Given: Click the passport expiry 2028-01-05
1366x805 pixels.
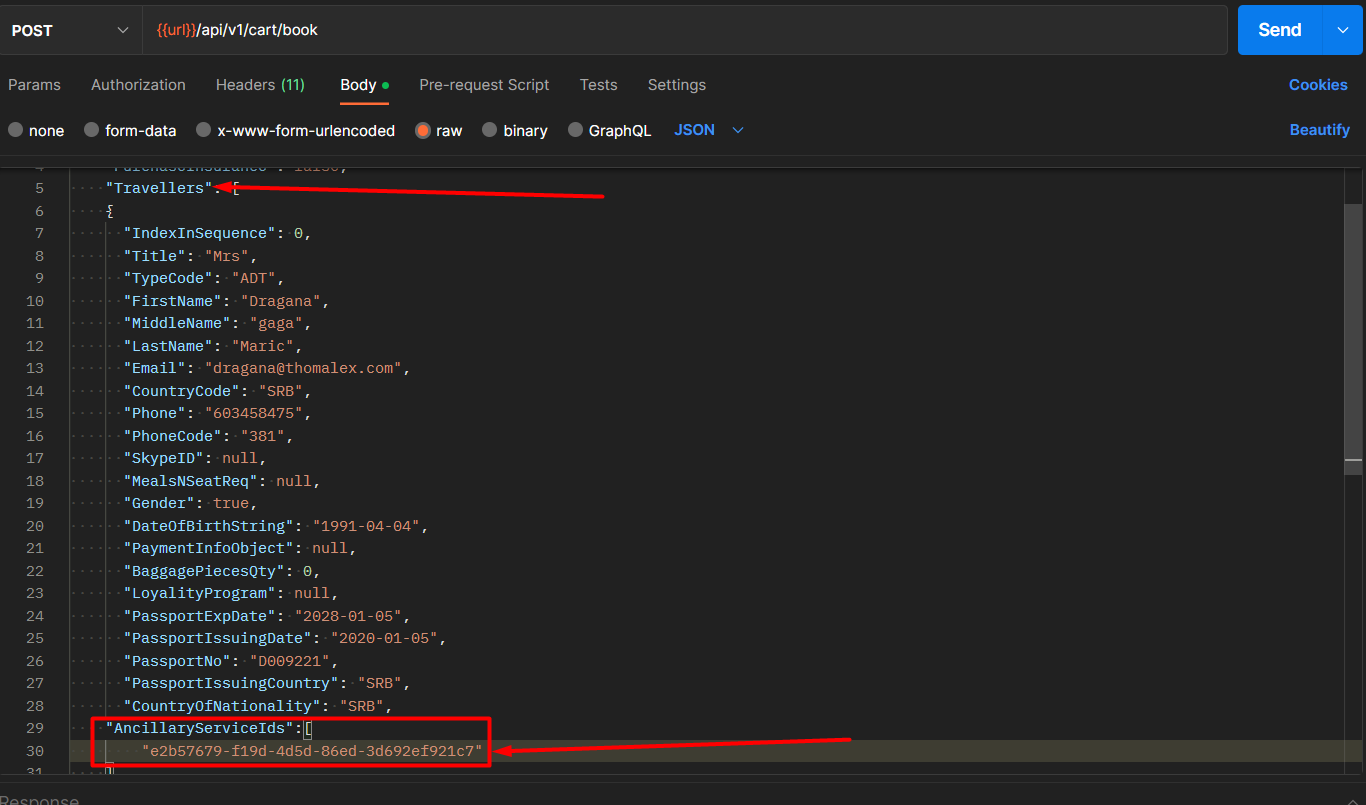Looking at the screenshot, I should pos(349,616).
